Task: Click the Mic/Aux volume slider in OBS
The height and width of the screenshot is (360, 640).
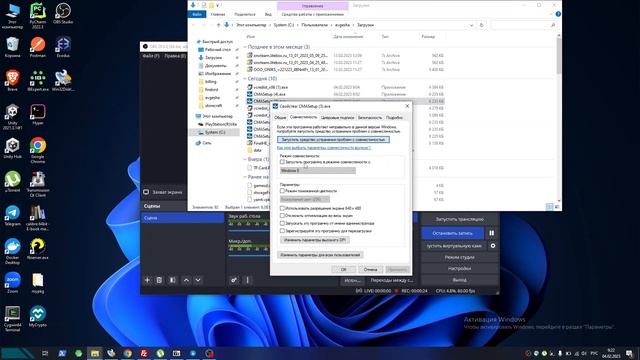Action: tap(248, 256)
